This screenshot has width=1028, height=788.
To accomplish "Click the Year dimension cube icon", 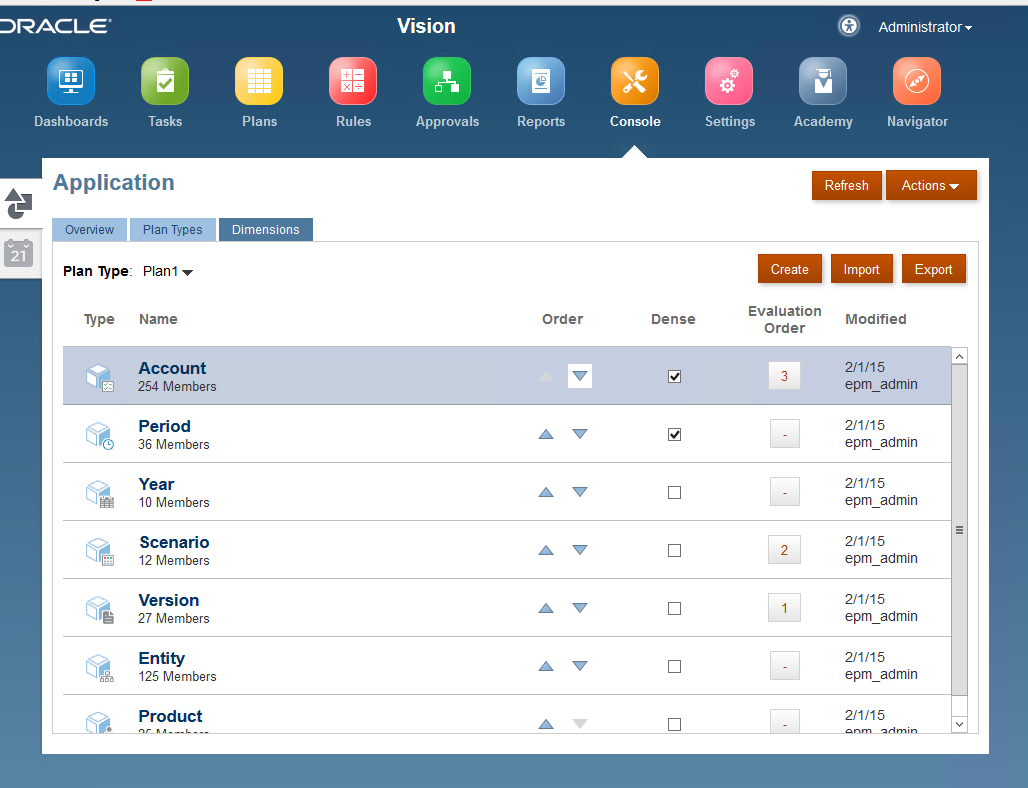I will click(x=100, y=494).
